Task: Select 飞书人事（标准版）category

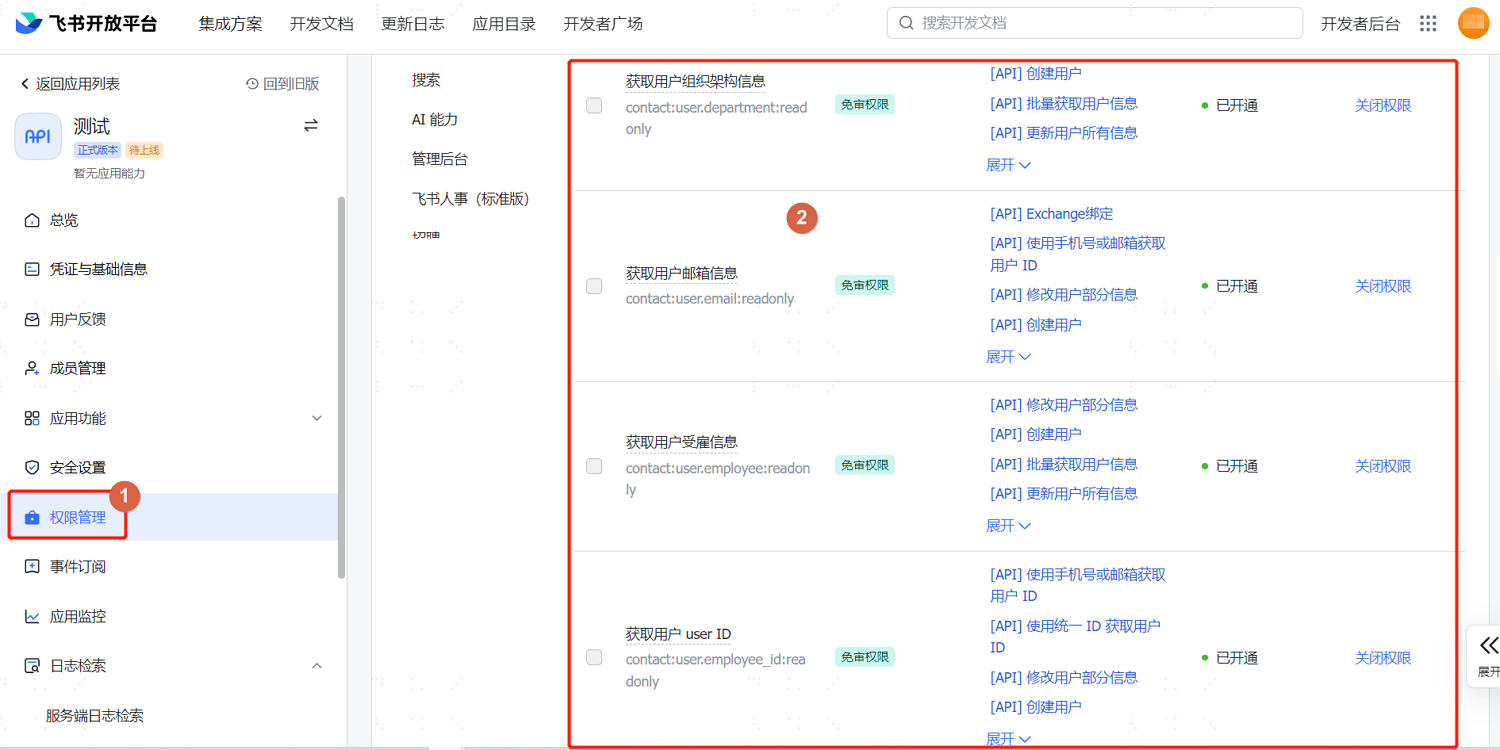Action: [x=471, y=199]
